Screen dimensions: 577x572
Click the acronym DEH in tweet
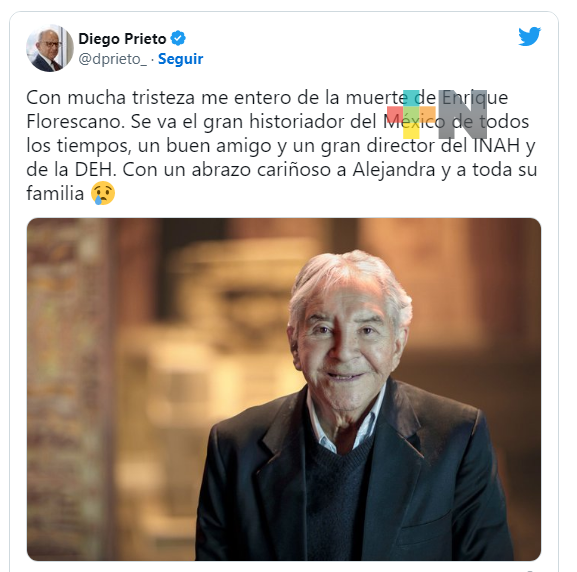pos(95,170)
